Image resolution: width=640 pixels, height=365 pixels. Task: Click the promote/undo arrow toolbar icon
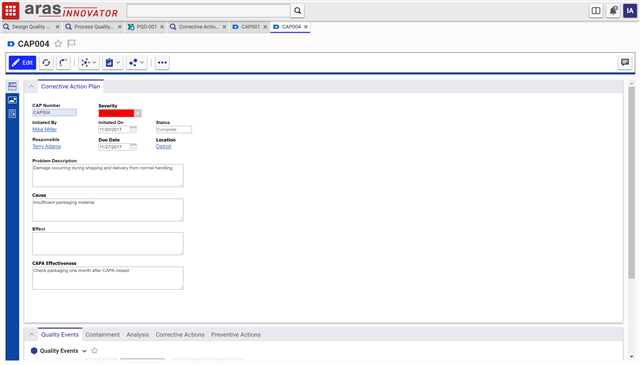click(x=63, y=62)
